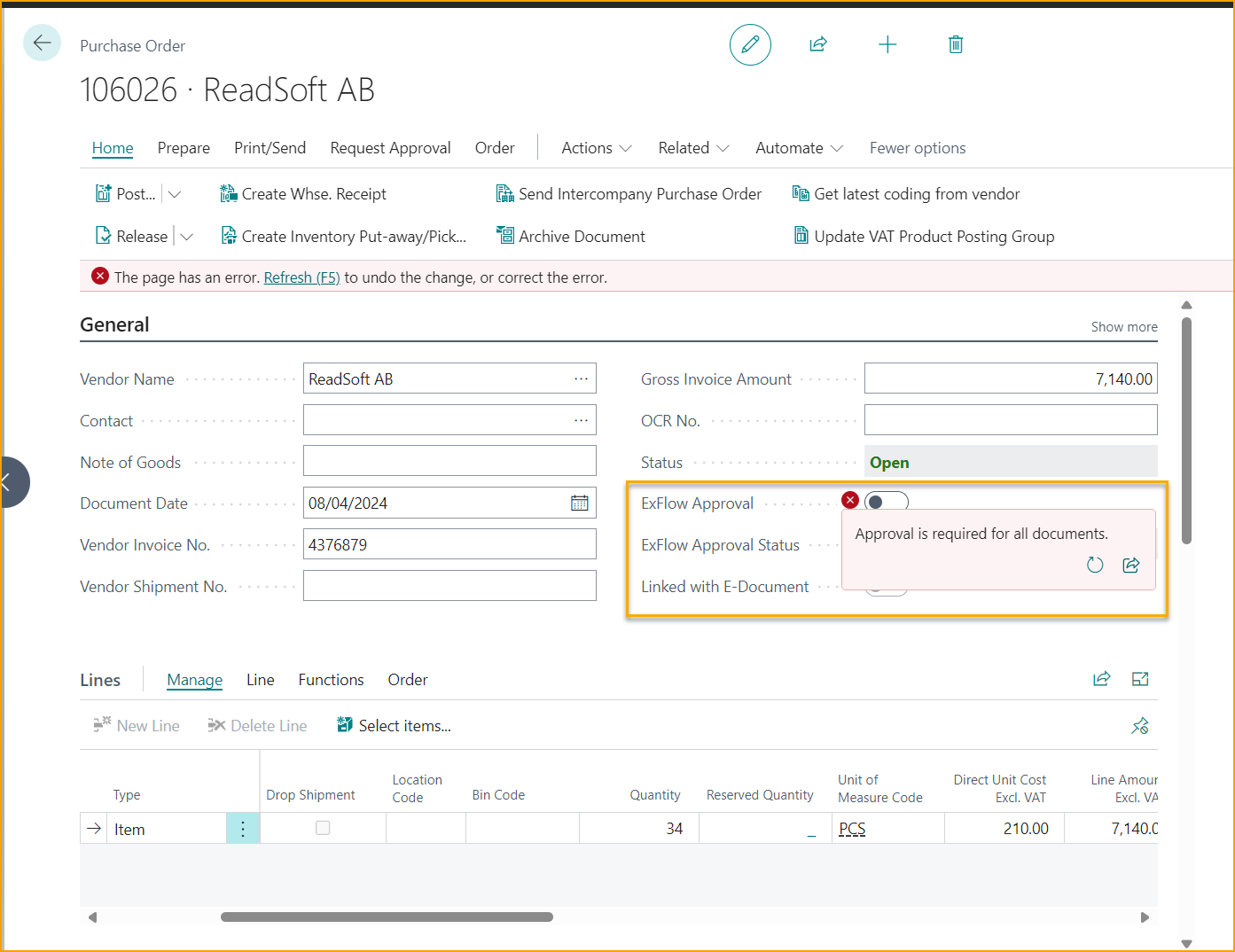Click the share icon in header
The height and width of the screenshot is (952, 1235).
point(818,44)
